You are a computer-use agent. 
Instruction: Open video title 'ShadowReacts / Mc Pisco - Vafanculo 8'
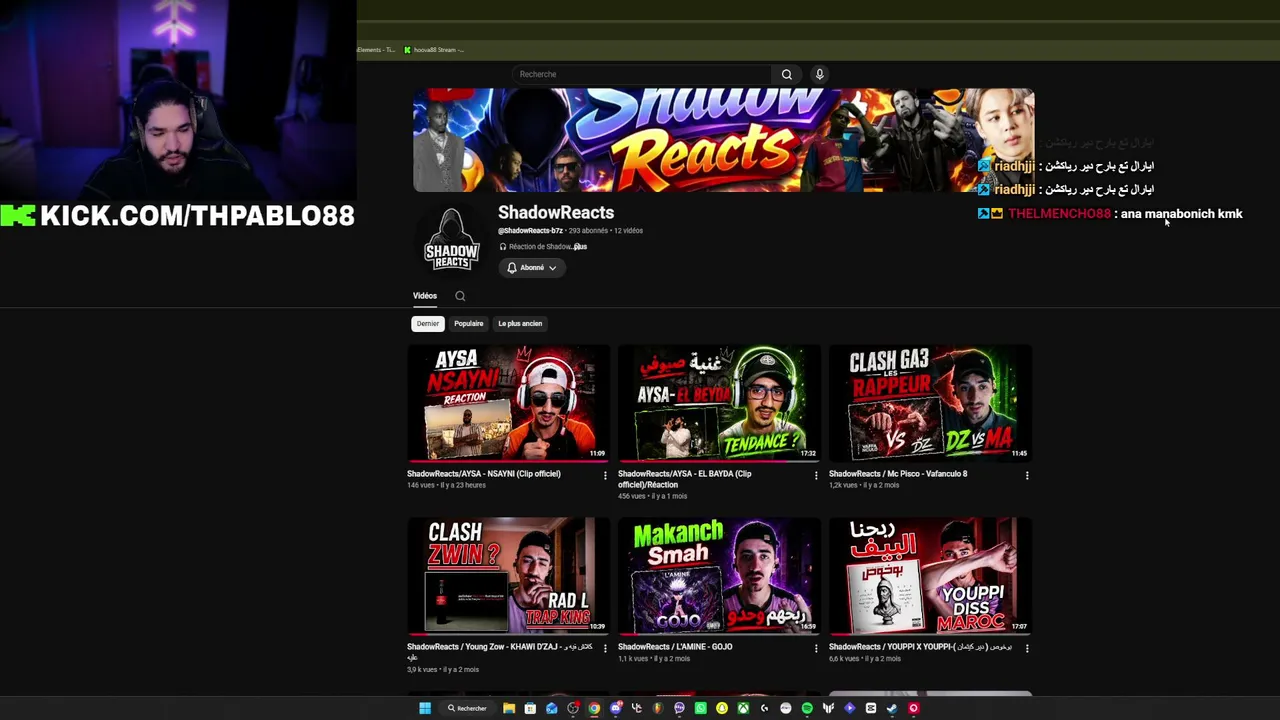coord(898,474)
